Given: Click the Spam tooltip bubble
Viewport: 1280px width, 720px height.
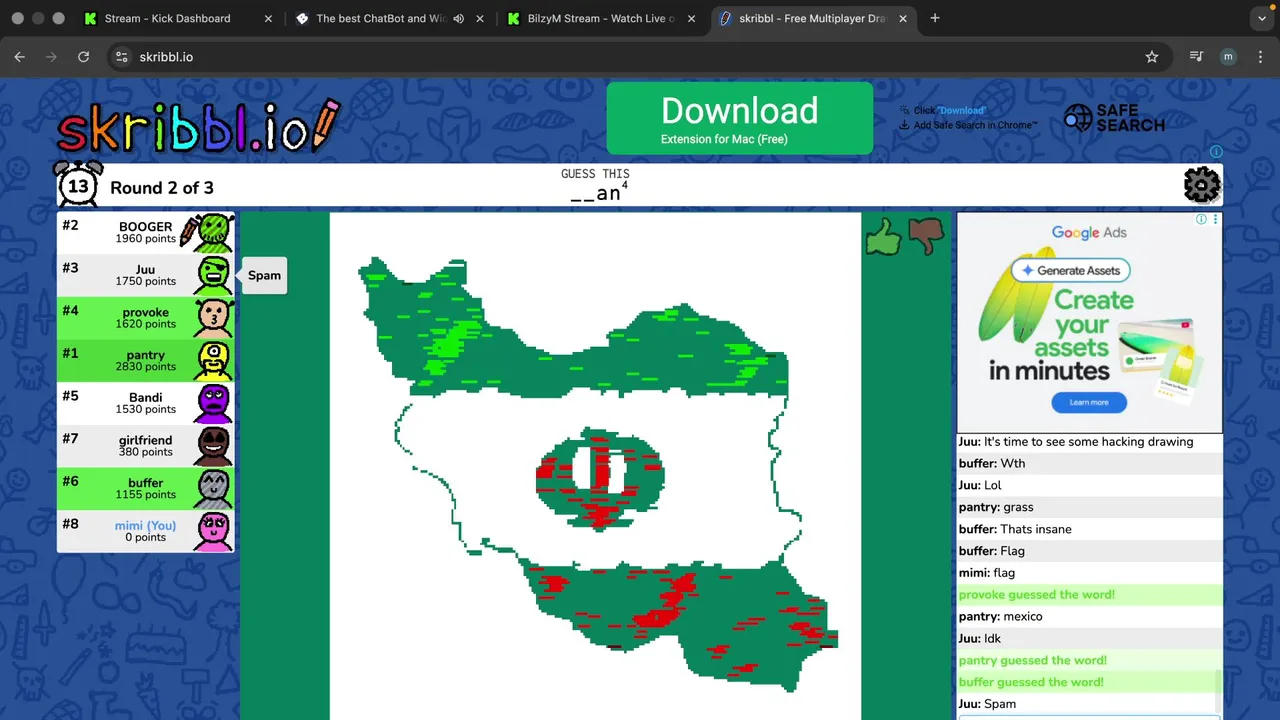Looking at the screenshot, I should coord(264,275).
